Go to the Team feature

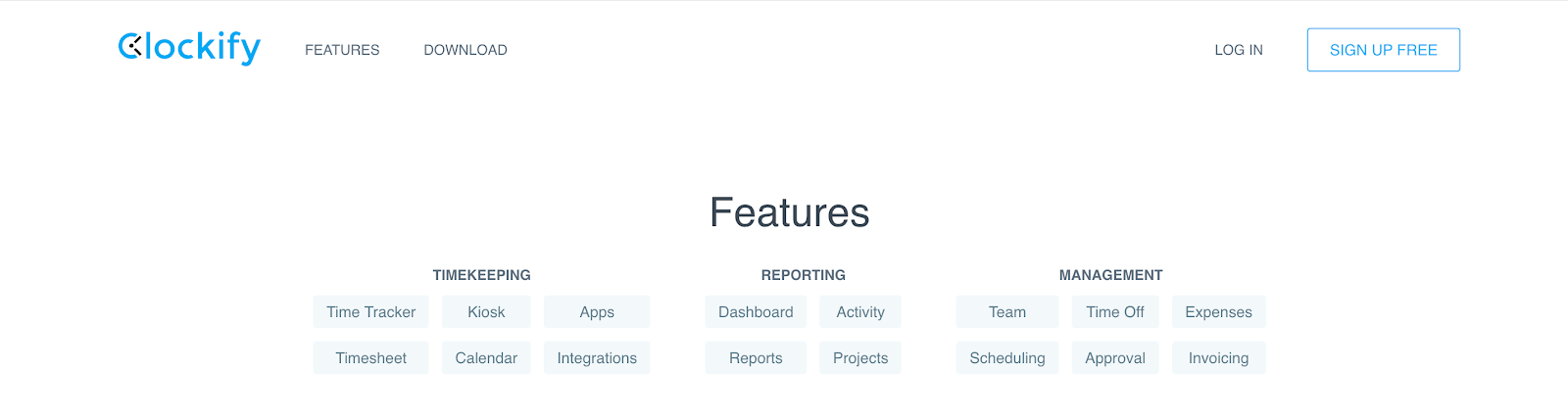click(x=1007, y=312)
